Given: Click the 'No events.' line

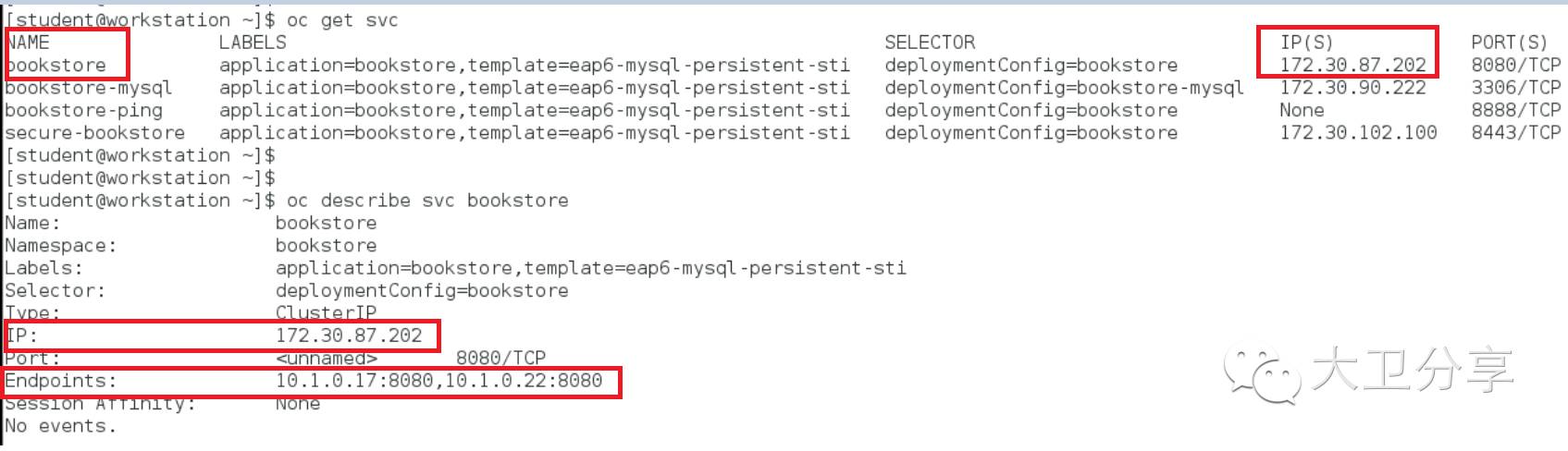Looking at the screenshot, I should (61, 426).
